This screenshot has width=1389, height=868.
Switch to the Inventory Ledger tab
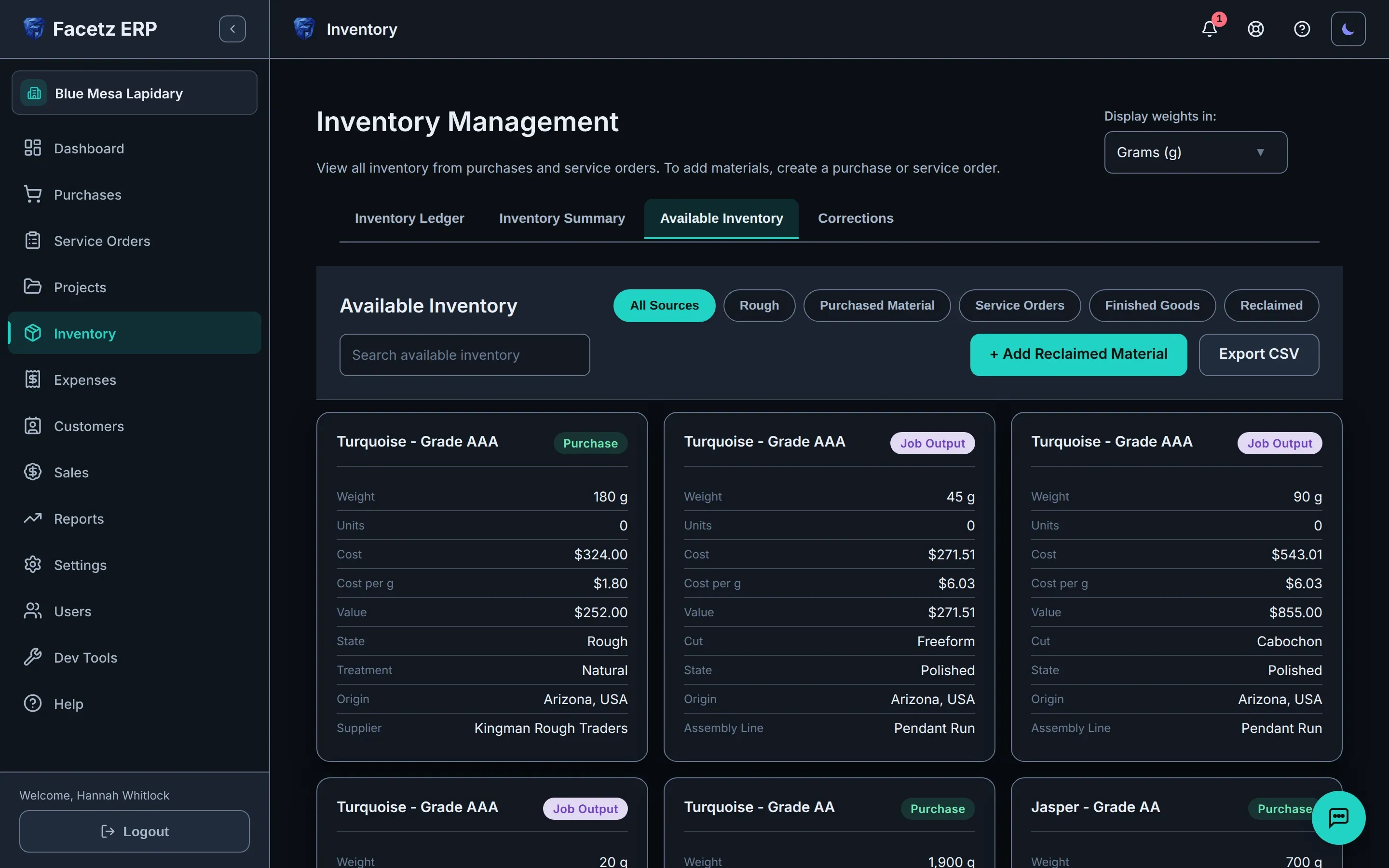(409, 218)
